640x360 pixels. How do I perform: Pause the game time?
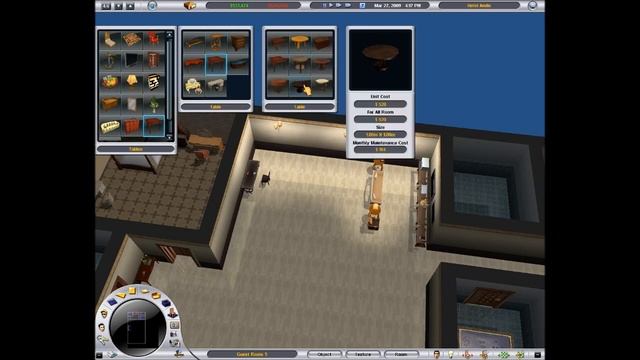324,6
